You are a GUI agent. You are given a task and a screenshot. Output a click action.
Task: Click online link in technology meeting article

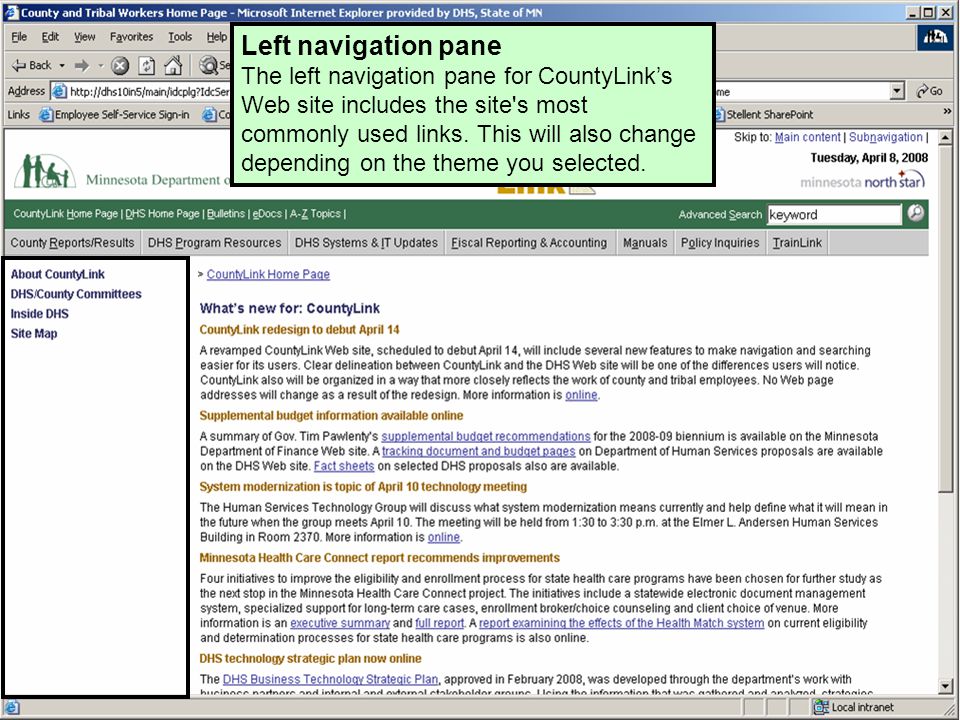point(443,537)
